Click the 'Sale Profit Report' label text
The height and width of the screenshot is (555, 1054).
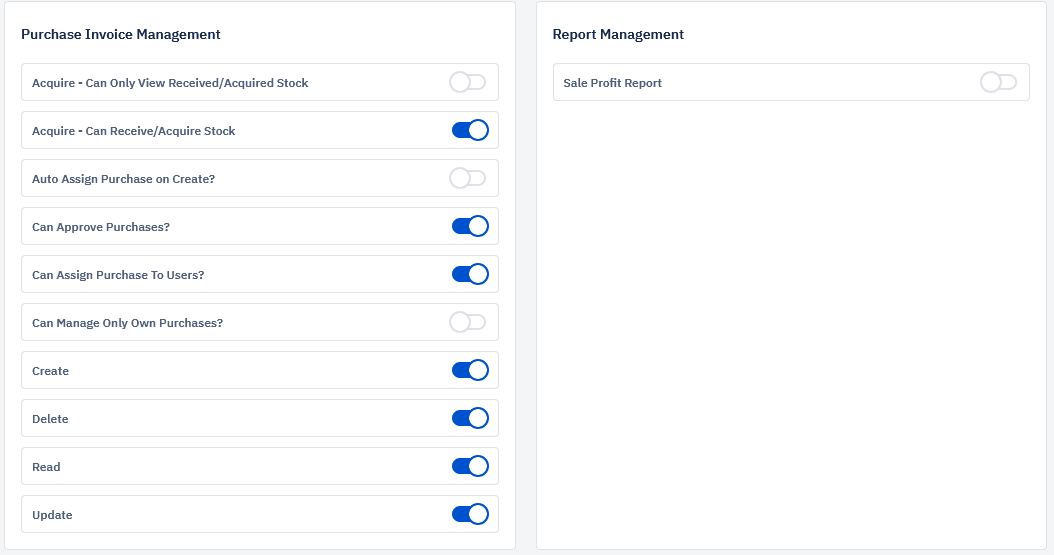(612, 83)
